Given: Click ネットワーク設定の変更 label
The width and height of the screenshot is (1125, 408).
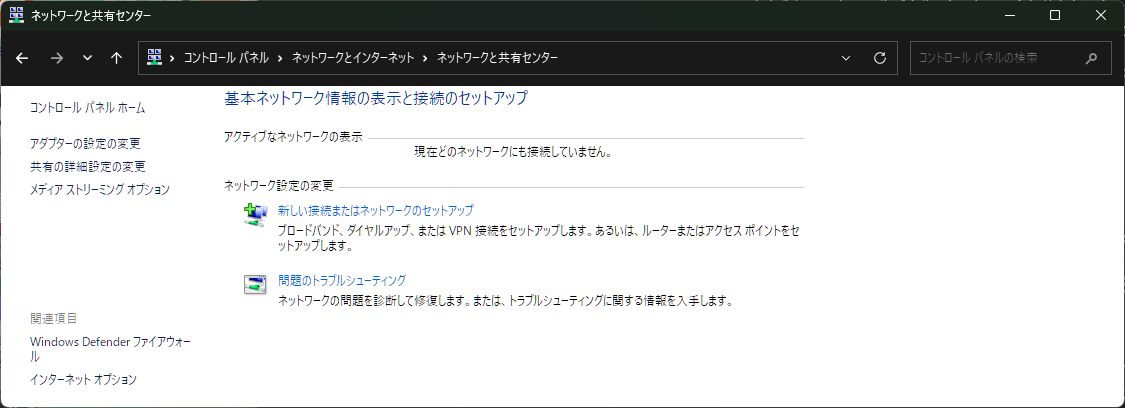Looking at the screenshot, I should (278, 186).
